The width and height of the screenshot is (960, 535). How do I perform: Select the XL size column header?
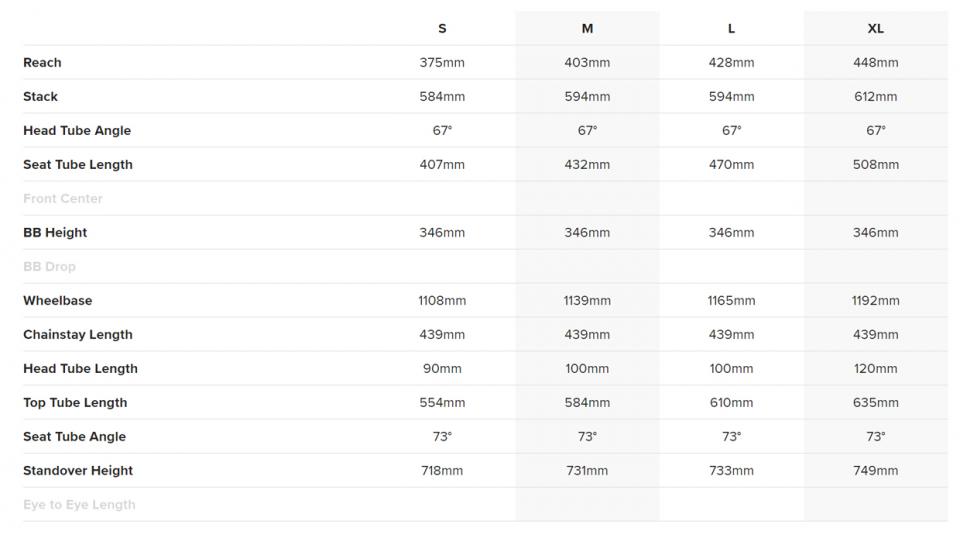click(x=876, y=29)
